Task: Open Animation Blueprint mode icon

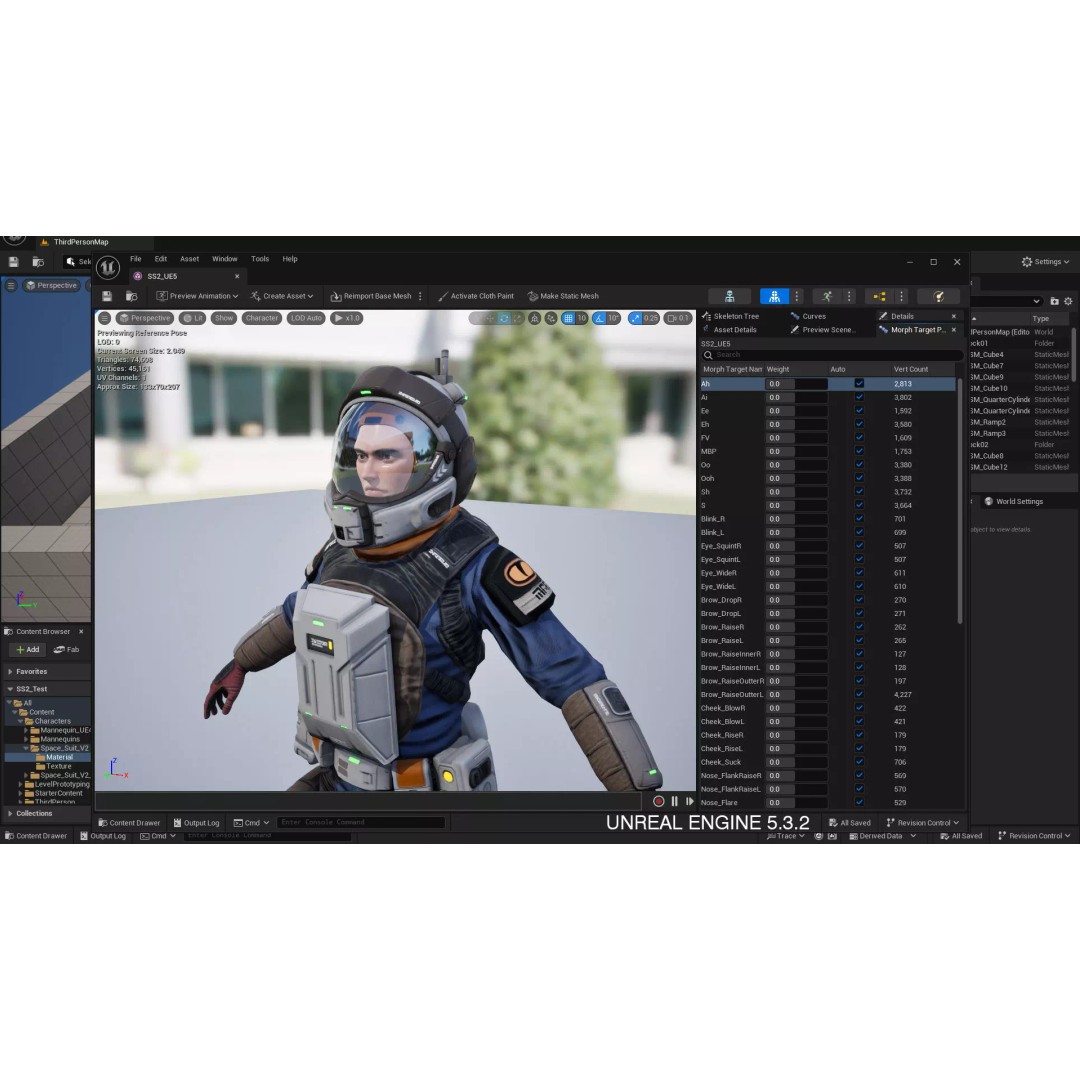Action: coord(880,296)
